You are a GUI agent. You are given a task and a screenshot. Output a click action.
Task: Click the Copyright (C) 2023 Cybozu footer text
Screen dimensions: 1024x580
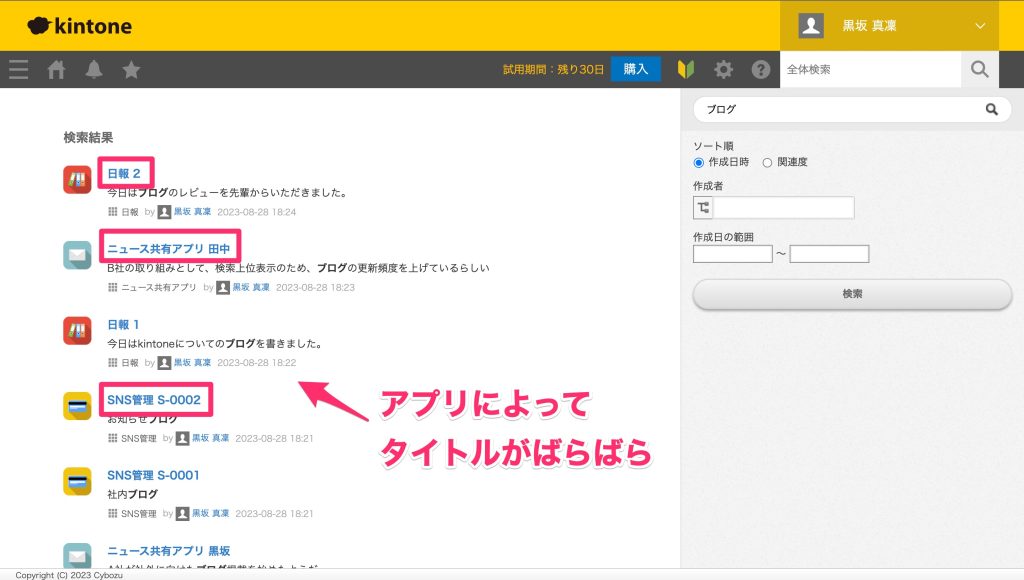point(69,575)
